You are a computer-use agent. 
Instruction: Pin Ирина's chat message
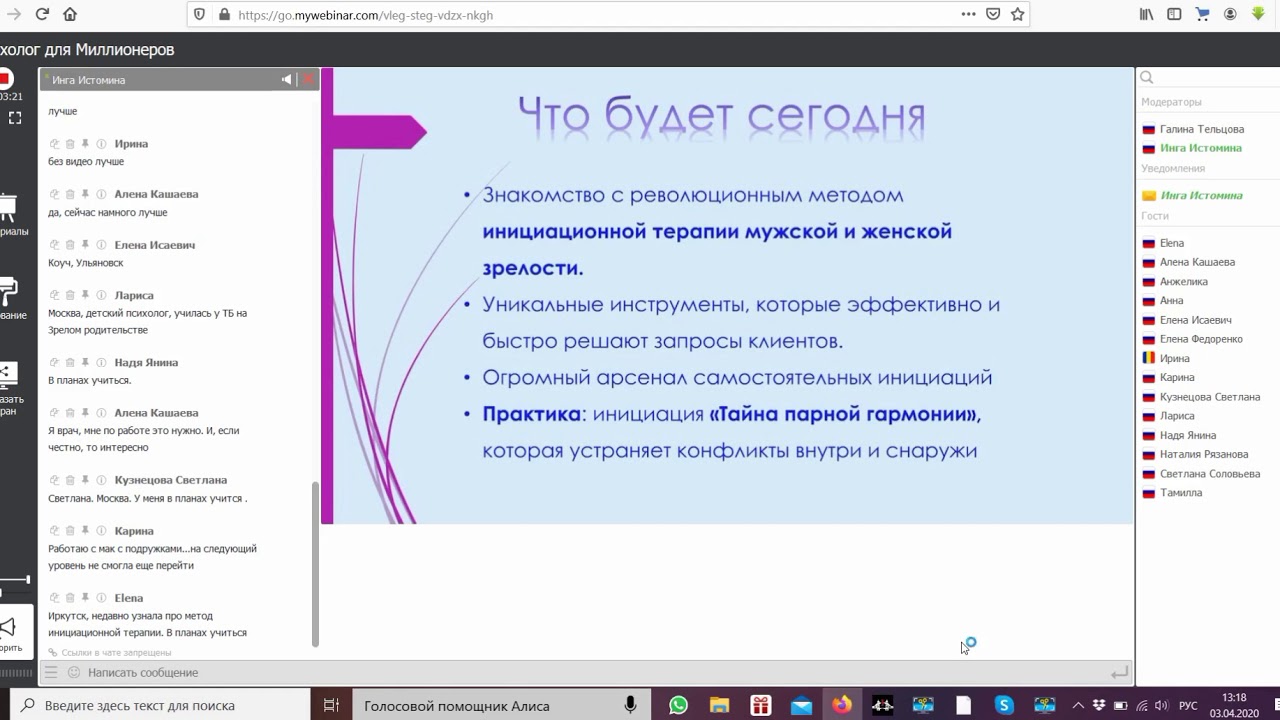pyautogui.click(x=86, y=144)
